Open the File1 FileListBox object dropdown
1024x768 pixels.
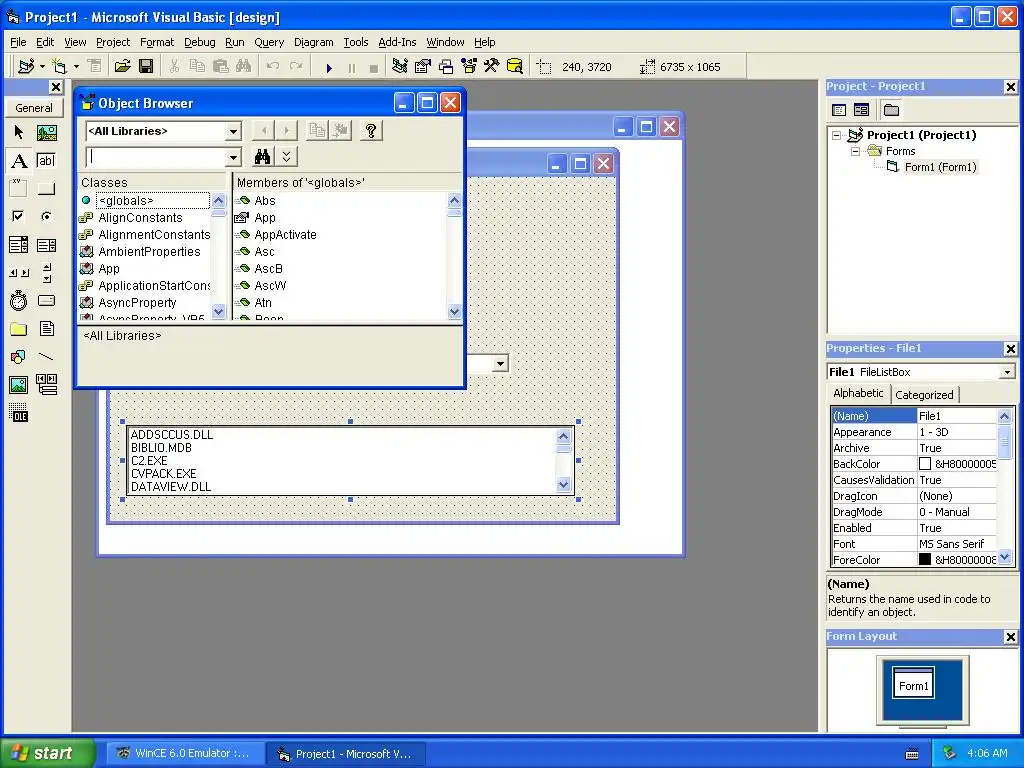1007,372
